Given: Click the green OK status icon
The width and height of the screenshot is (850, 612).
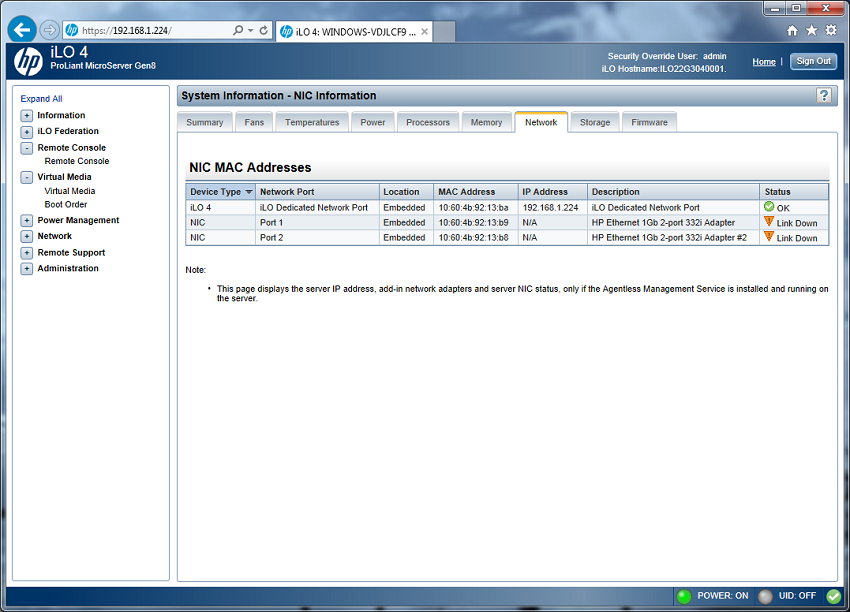Looking at the screenshot, I should coord(769,207).
